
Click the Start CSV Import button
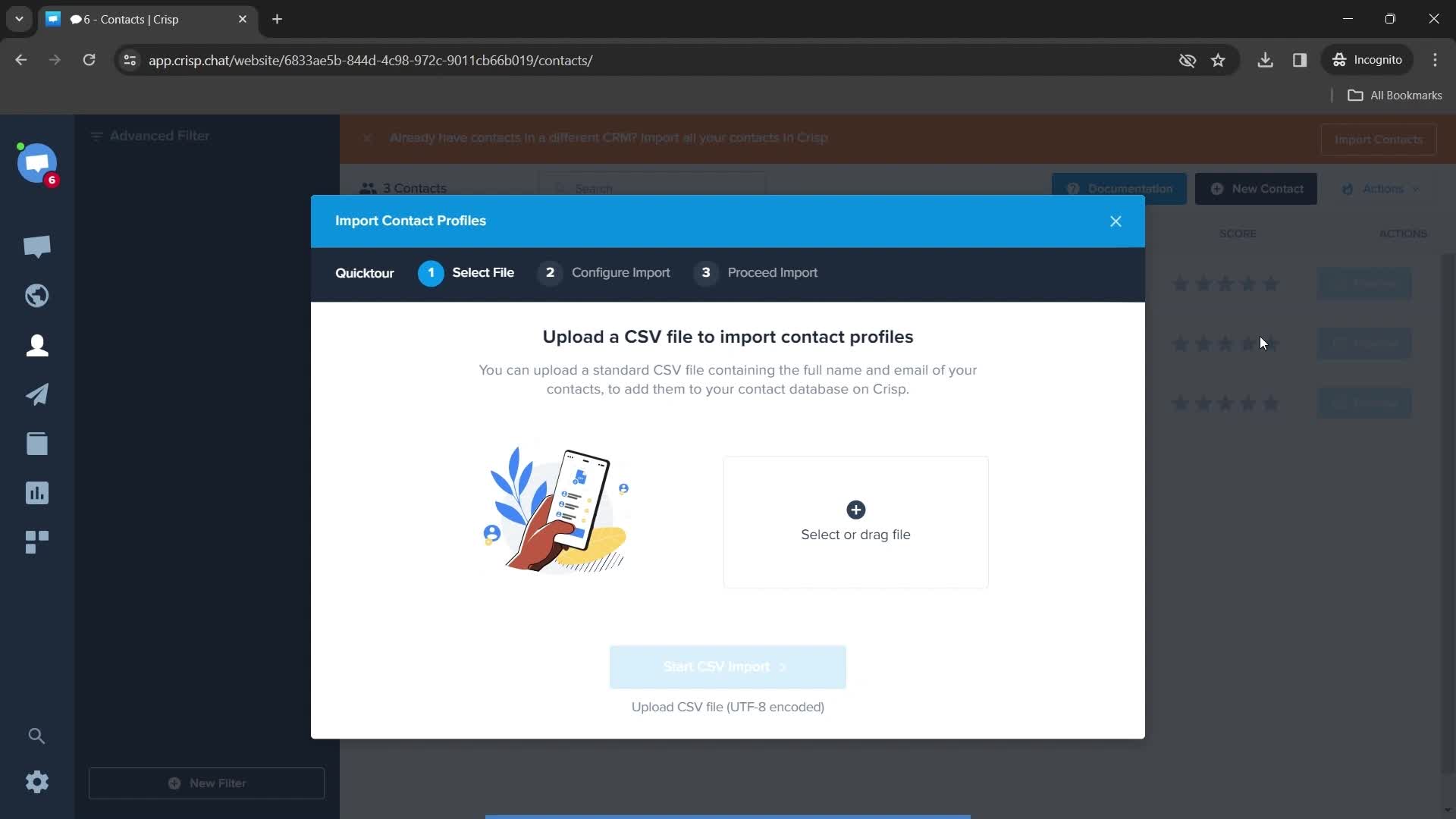coord(727,666)
